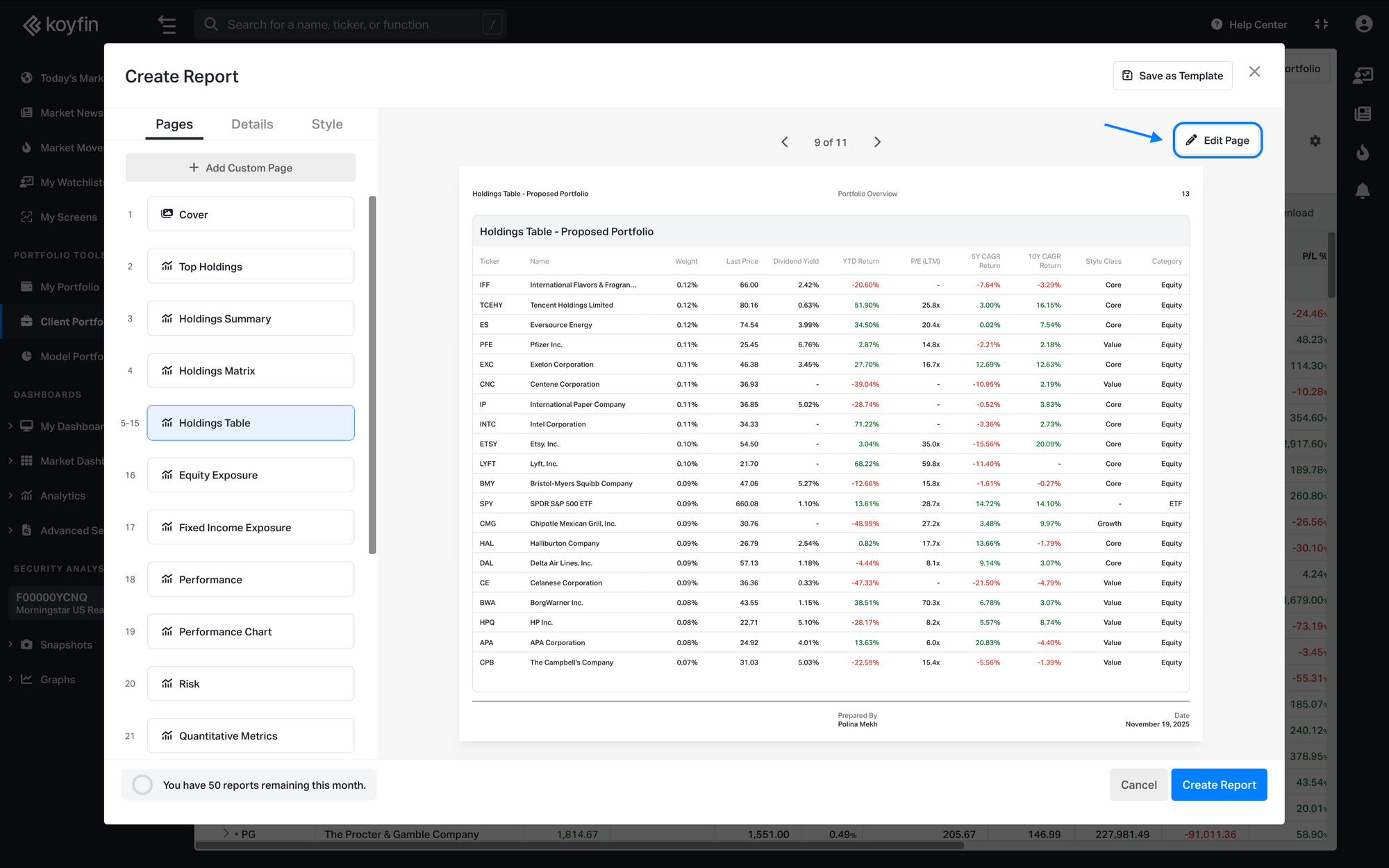The width and height of the screenshot is (1389, 868).
Task: Expand the PG row chevron
Action: (226, 833)
